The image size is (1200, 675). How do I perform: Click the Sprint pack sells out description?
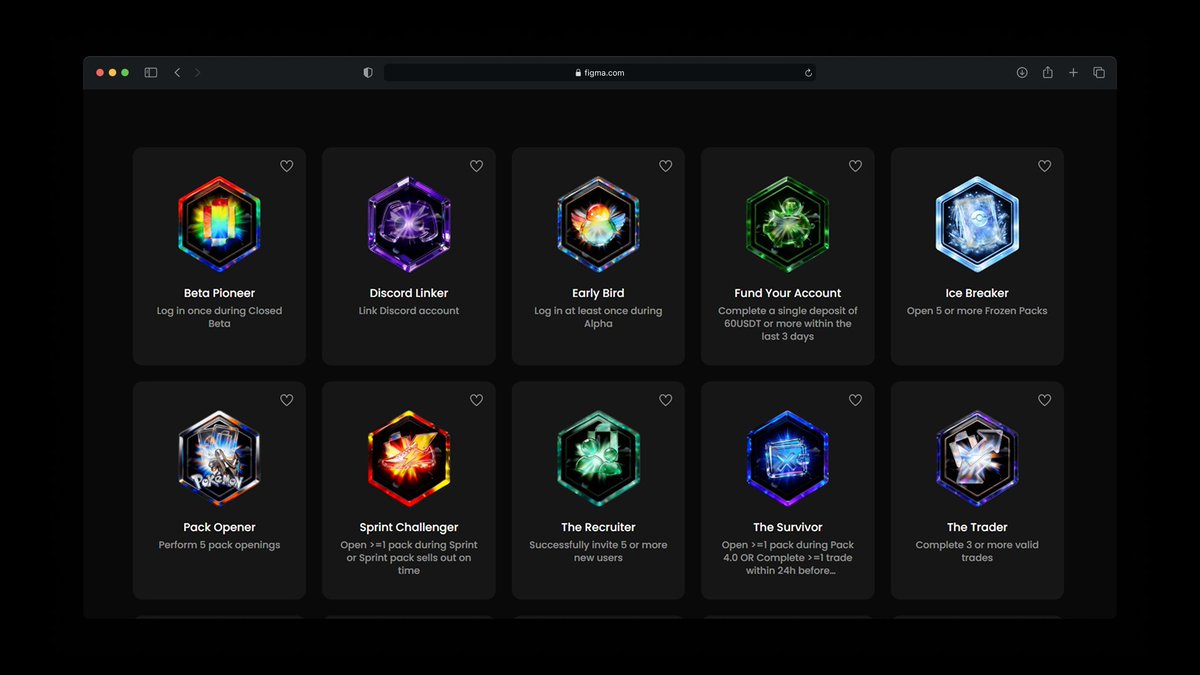[409, 558]
